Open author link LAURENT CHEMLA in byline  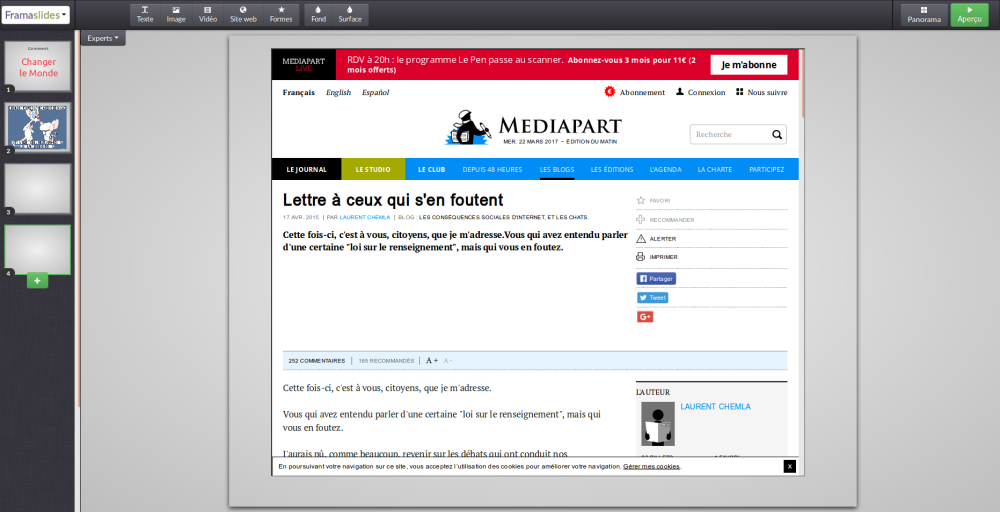tap(365, 217)
